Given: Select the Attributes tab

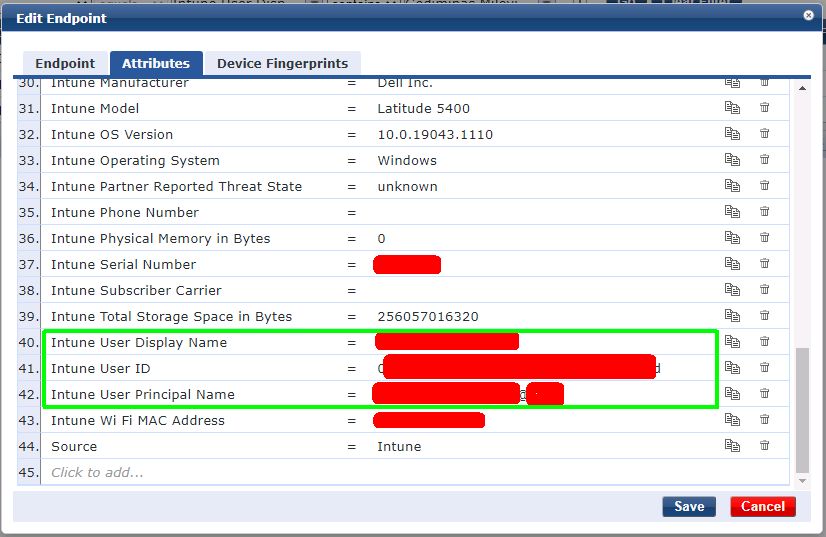Looking at the screenshot, I should (156, 63).
